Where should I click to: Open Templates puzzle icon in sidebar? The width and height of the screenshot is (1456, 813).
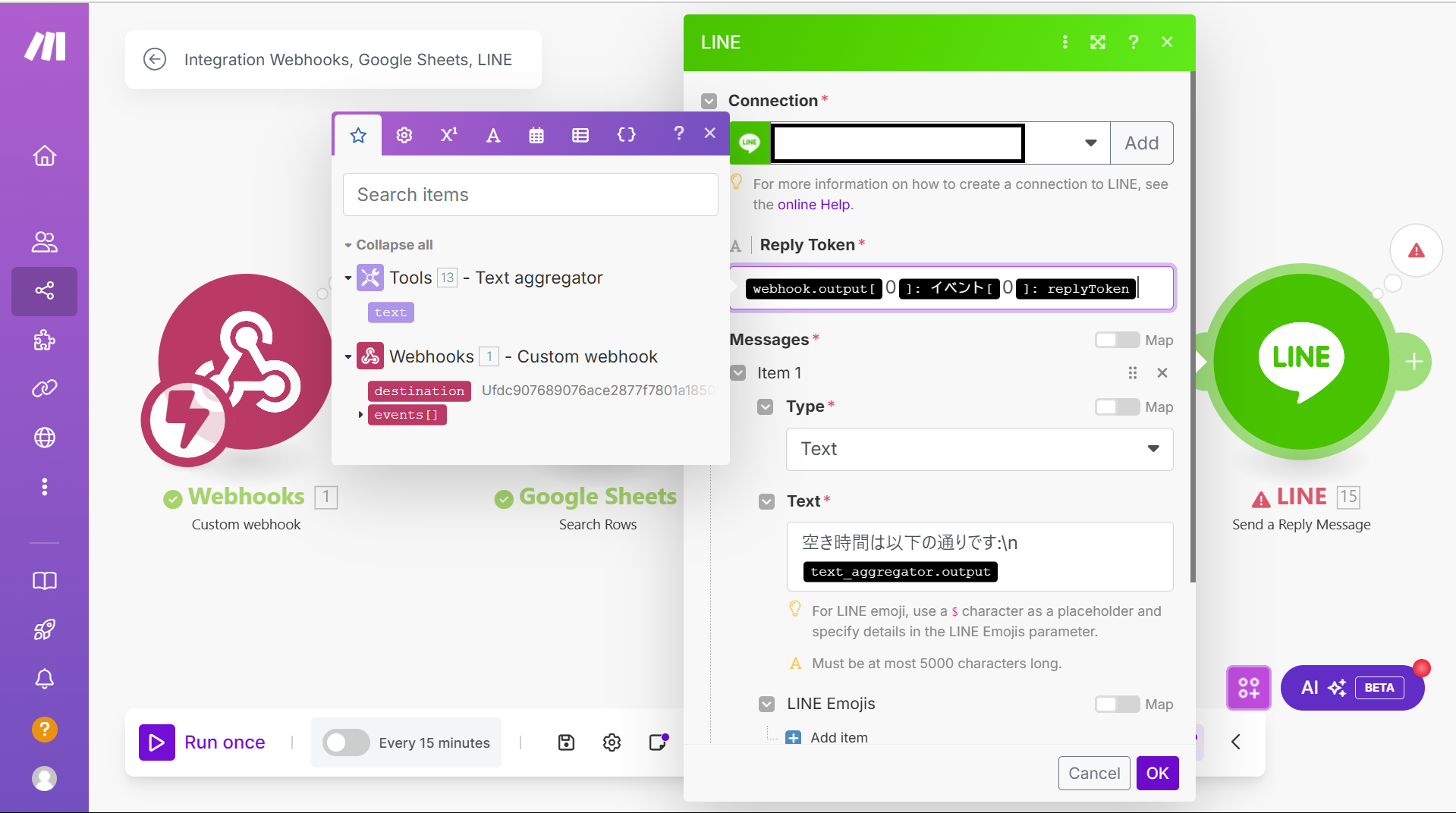[45, 340]
